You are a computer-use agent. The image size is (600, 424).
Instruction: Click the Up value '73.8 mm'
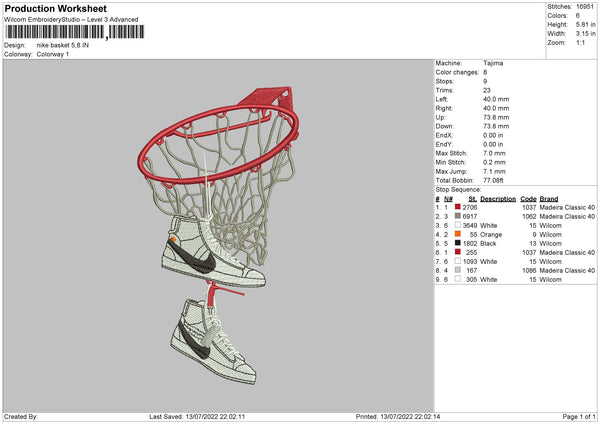pyautogui.click(x=496, y=117)
